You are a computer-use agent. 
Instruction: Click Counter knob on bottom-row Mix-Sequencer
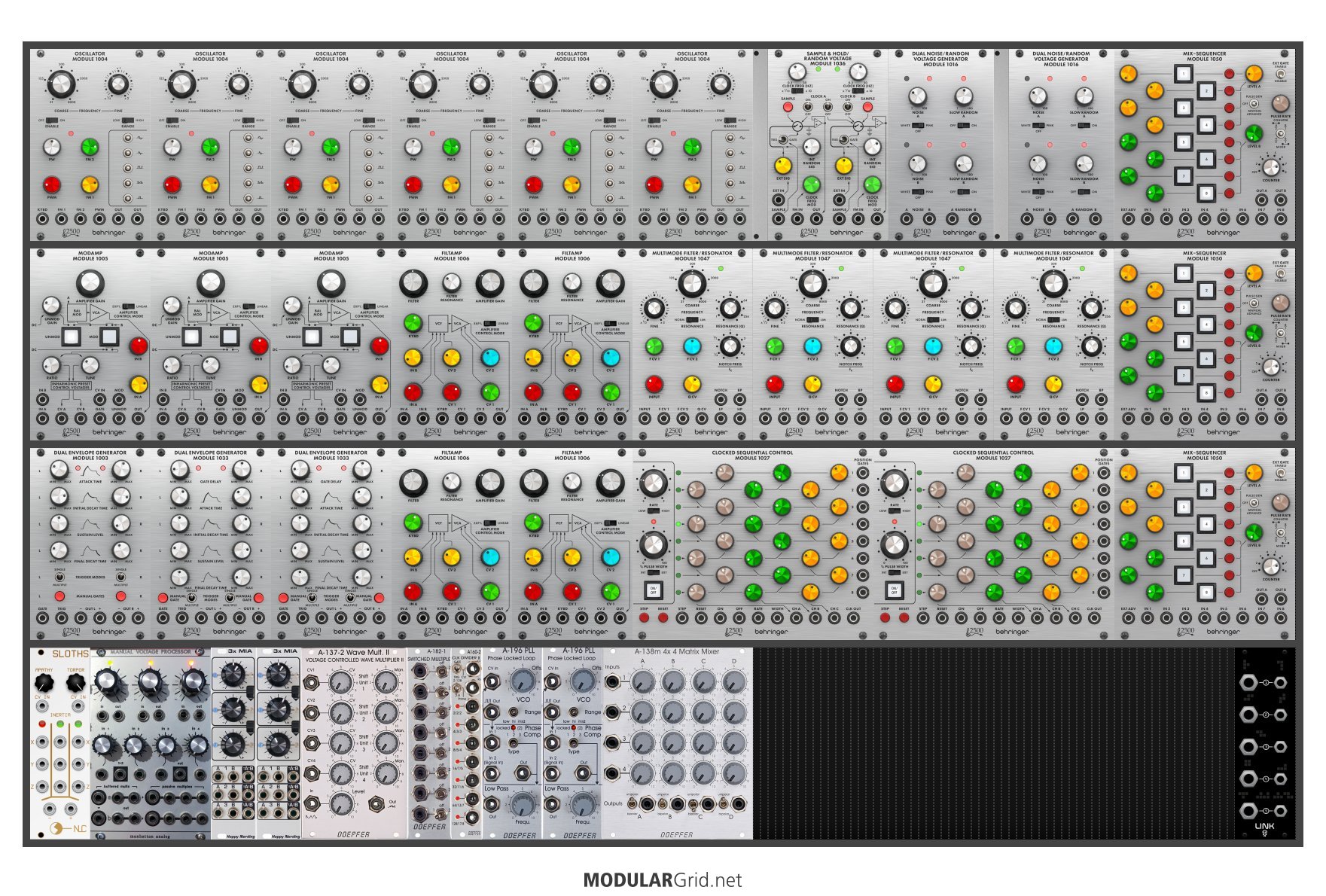point(1271,566)
